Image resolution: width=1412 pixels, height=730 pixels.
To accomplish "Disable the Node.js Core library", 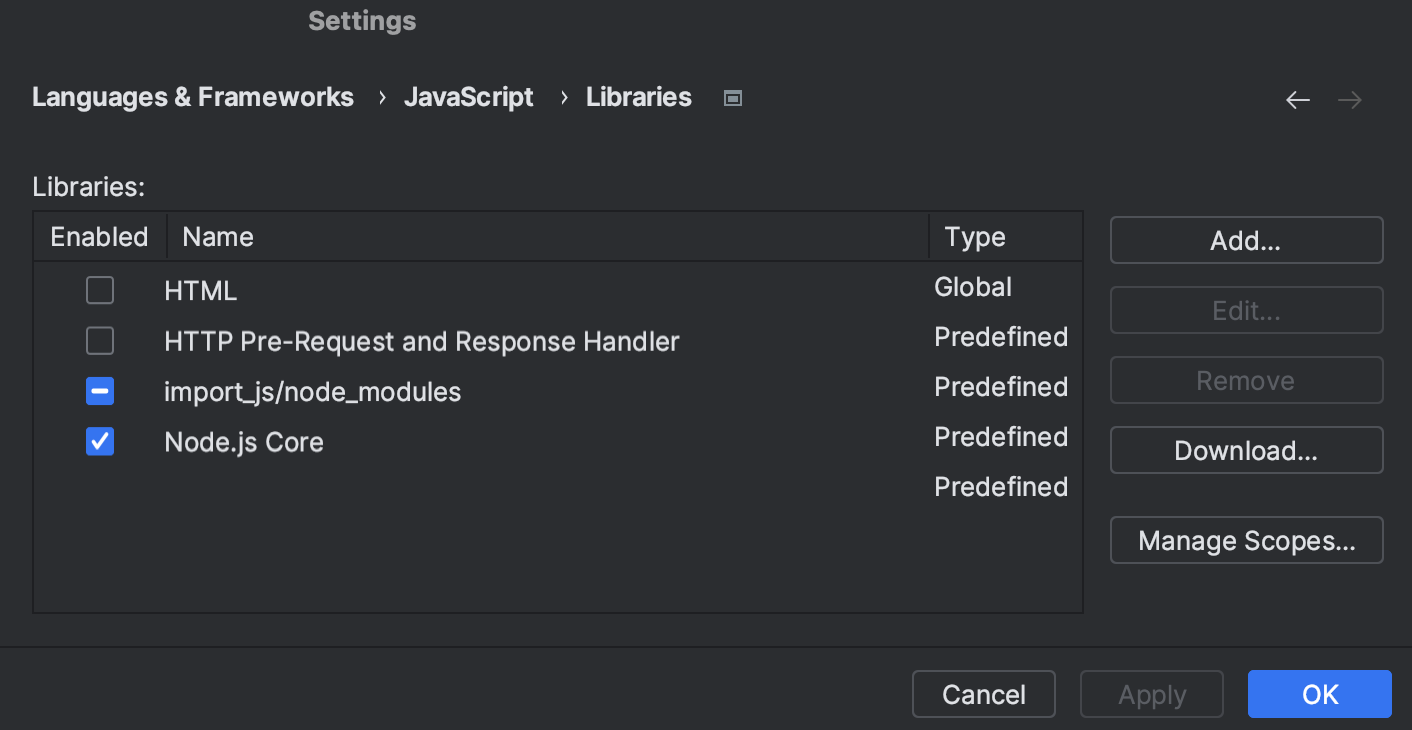I will 99,441.
